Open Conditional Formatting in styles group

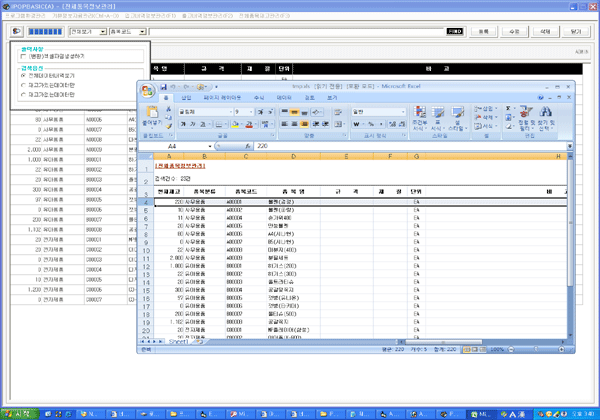(420, 118)
